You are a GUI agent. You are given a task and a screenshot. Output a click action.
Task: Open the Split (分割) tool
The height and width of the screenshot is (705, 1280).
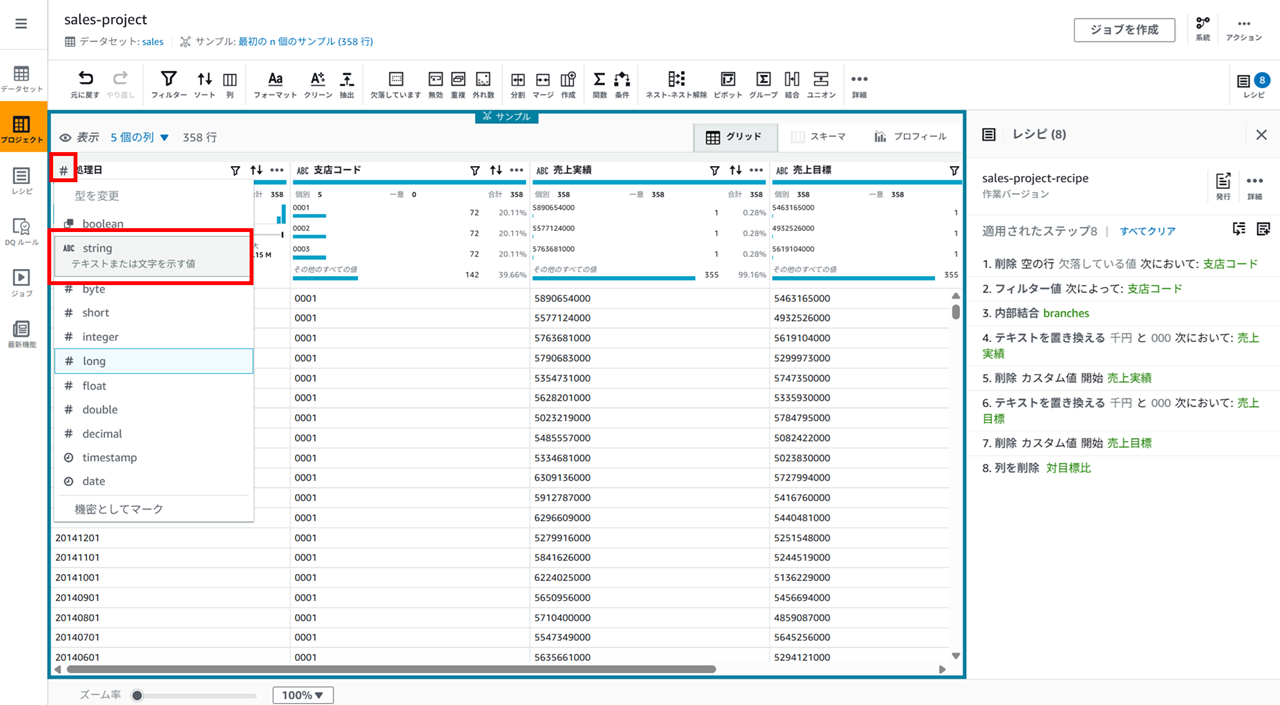click(518, 84)
